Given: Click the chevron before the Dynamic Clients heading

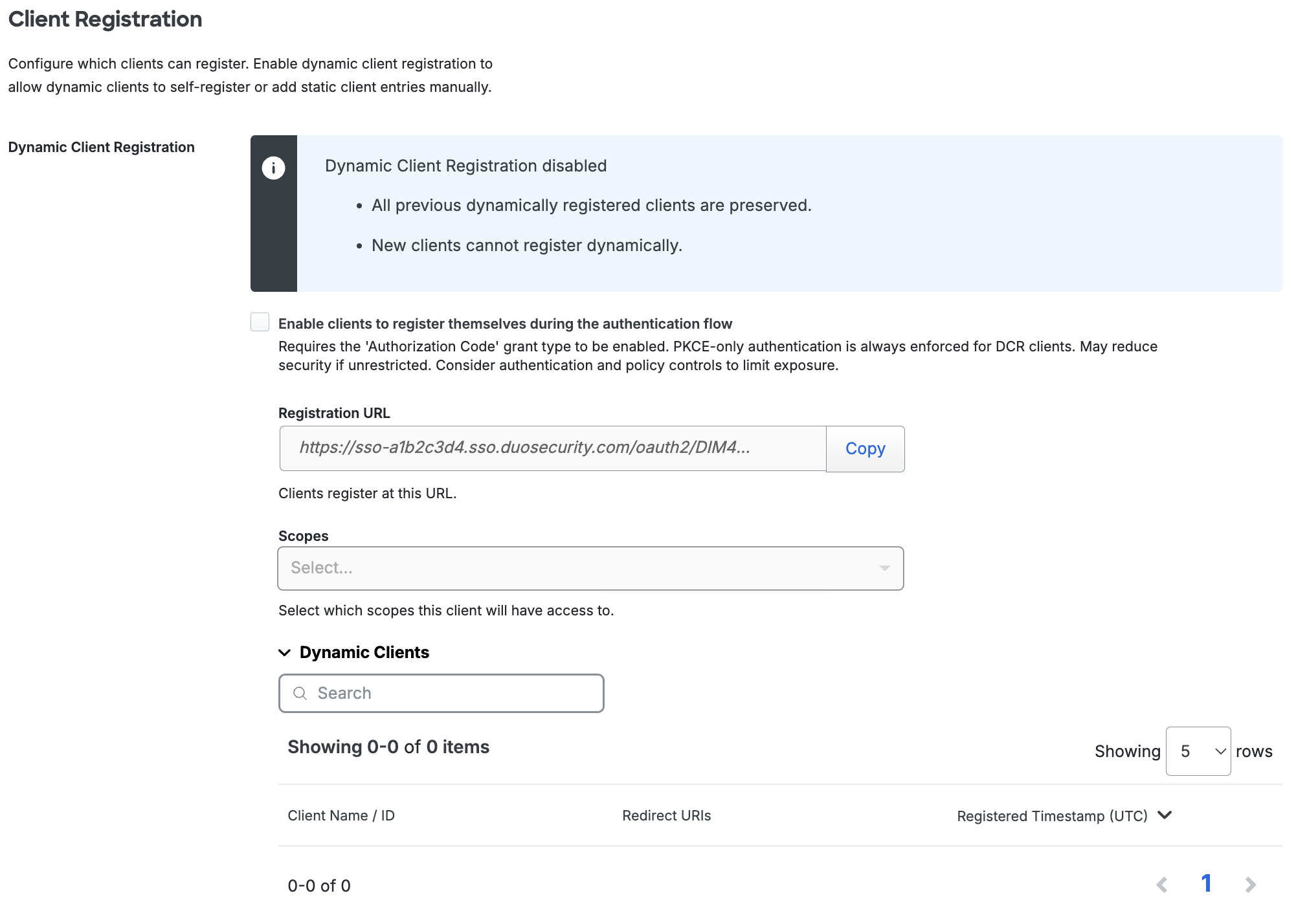Looking at the screenshot, I should tap(285, 652).
